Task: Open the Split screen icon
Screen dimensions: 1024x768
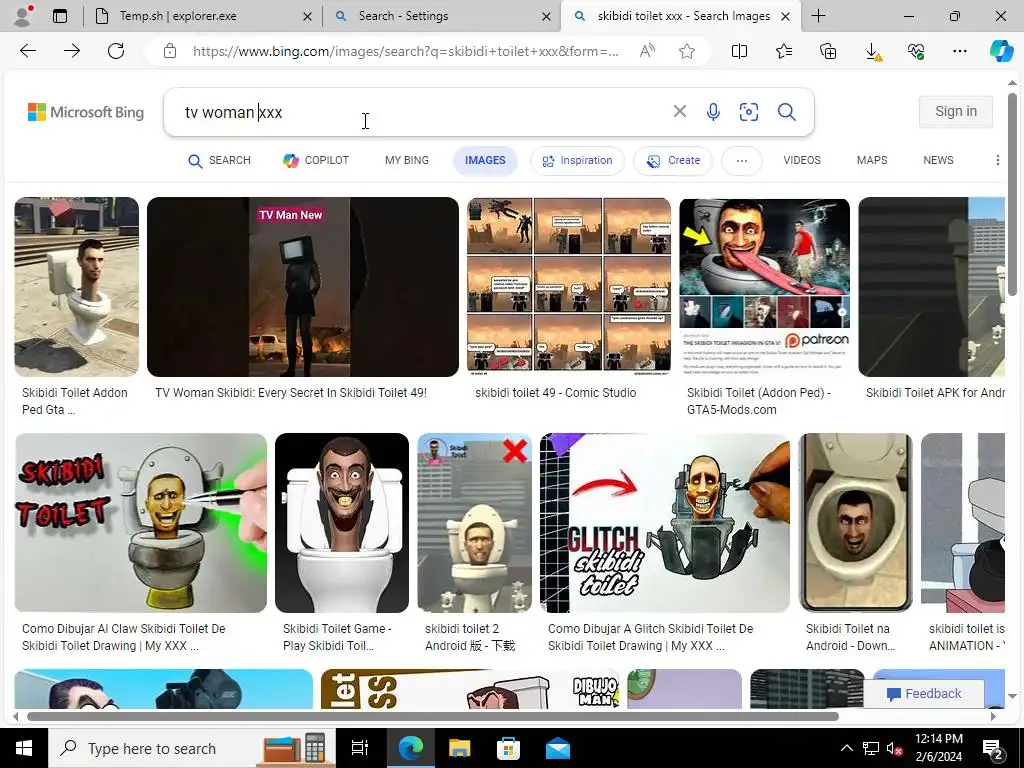Action: click(x=739, y=51)
